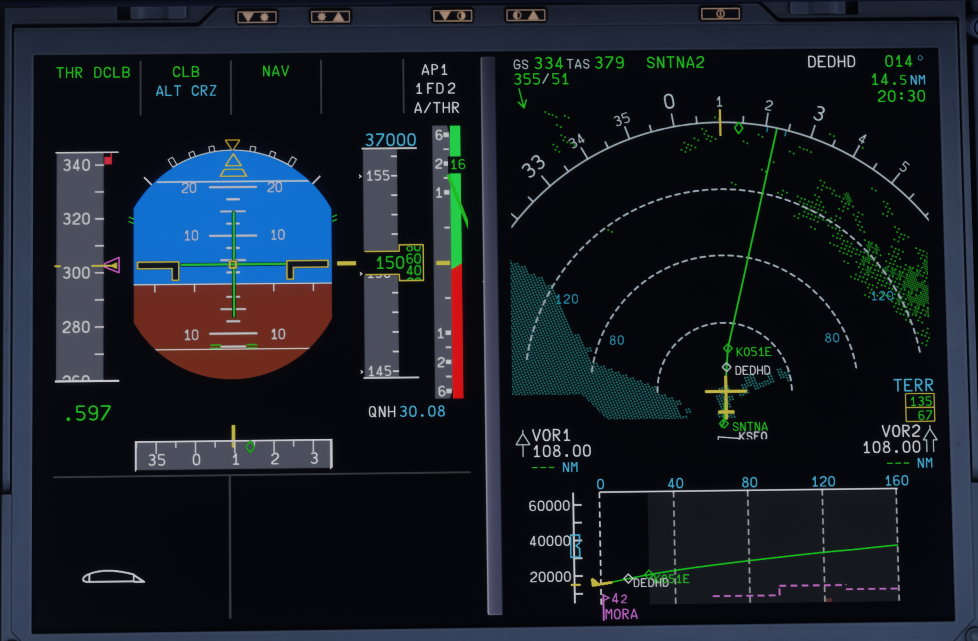Click the Mach number .597 readout
This screenshot has height=641, width=978.
88,413
